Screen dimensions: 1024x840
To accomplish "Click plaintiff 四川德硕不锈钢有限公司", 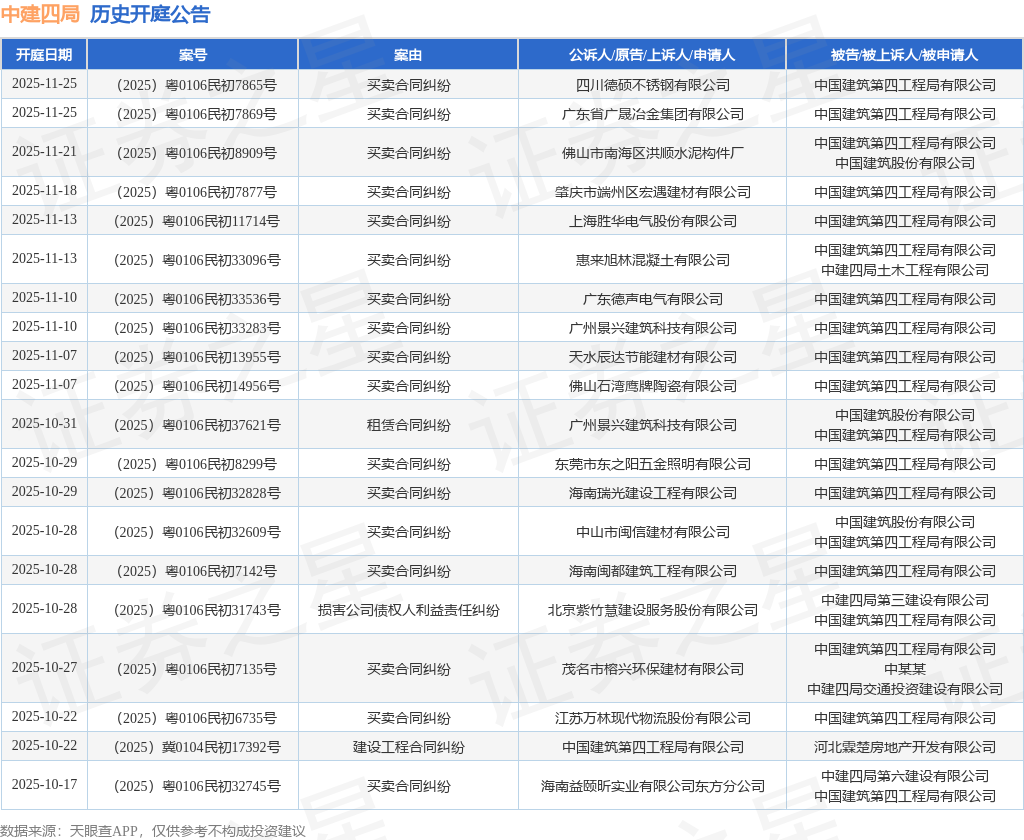I will pyautogui.click(x=652, y=85).
